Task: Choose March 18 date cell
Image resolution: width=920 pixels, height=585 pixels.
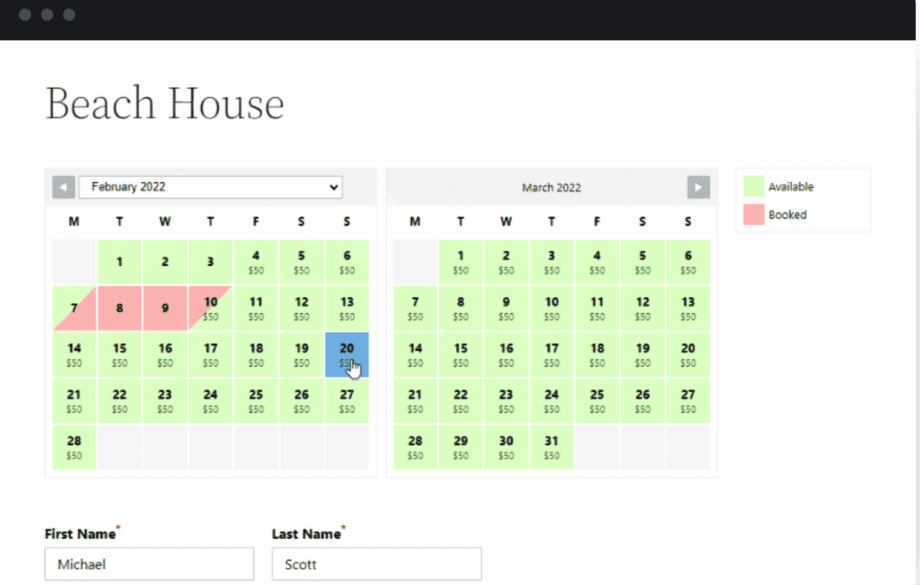Action: (x=597, y=354)
